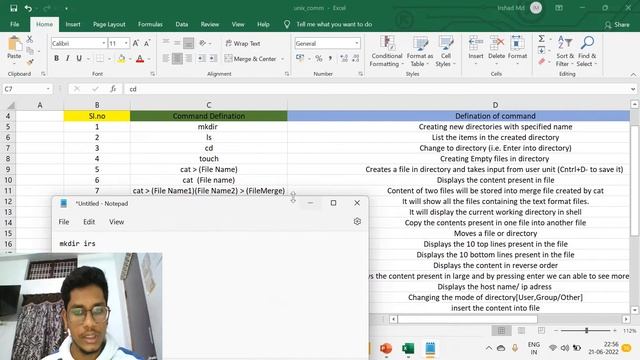
Task: Click the Insert Function fx icon
Action: click(x=113, y=89)
